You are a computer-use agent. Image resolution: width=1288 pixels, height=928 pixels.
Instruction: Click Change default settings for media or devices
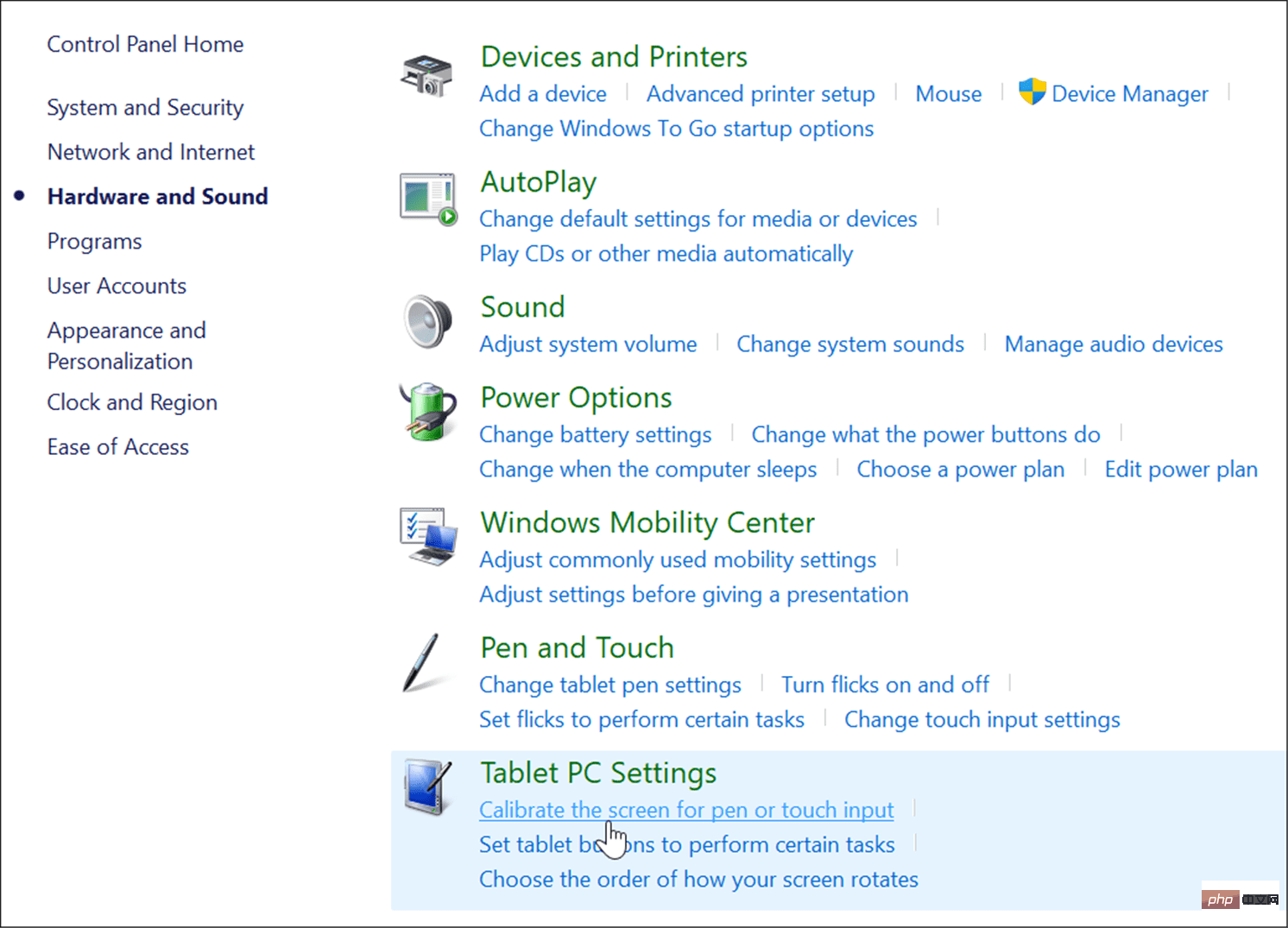click(x=698, y=219)
